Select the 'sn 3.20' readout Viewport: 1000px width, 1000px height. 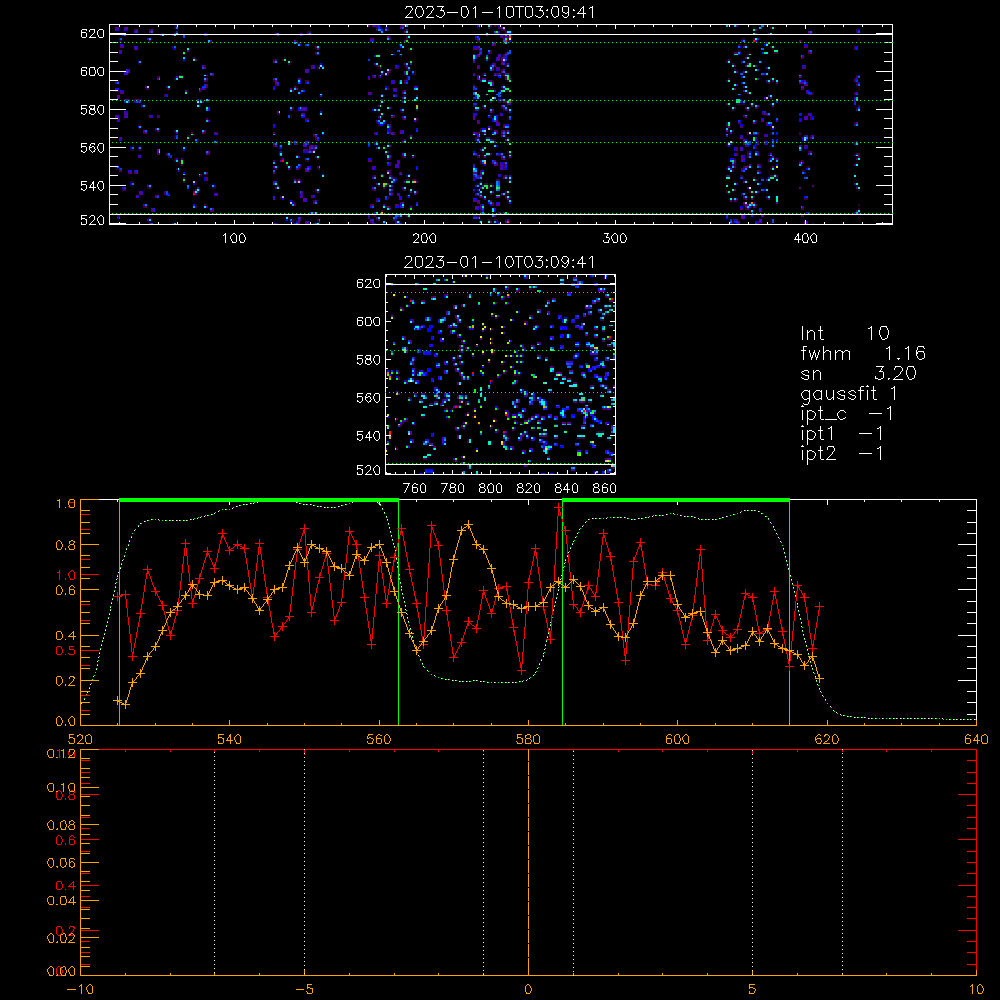pos(858,373)
